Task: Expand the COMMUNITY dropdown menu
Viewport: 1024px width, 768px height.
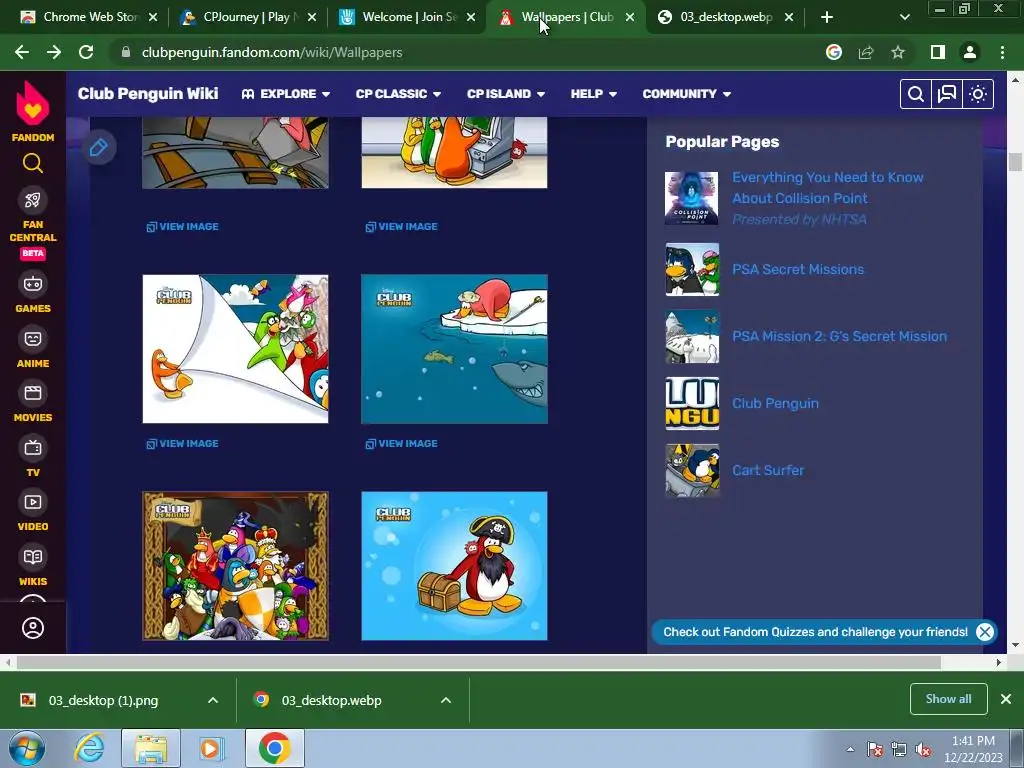Action: 686,94
